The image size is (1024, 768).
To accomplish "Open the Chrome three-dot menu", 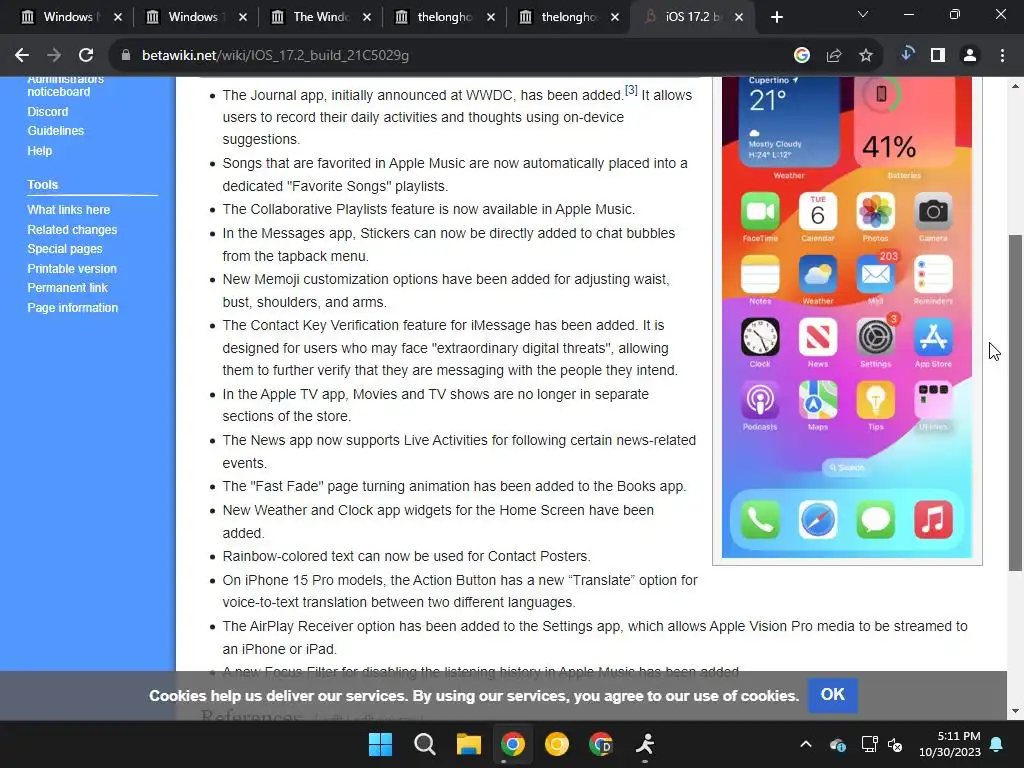I will click(1002, 56).
